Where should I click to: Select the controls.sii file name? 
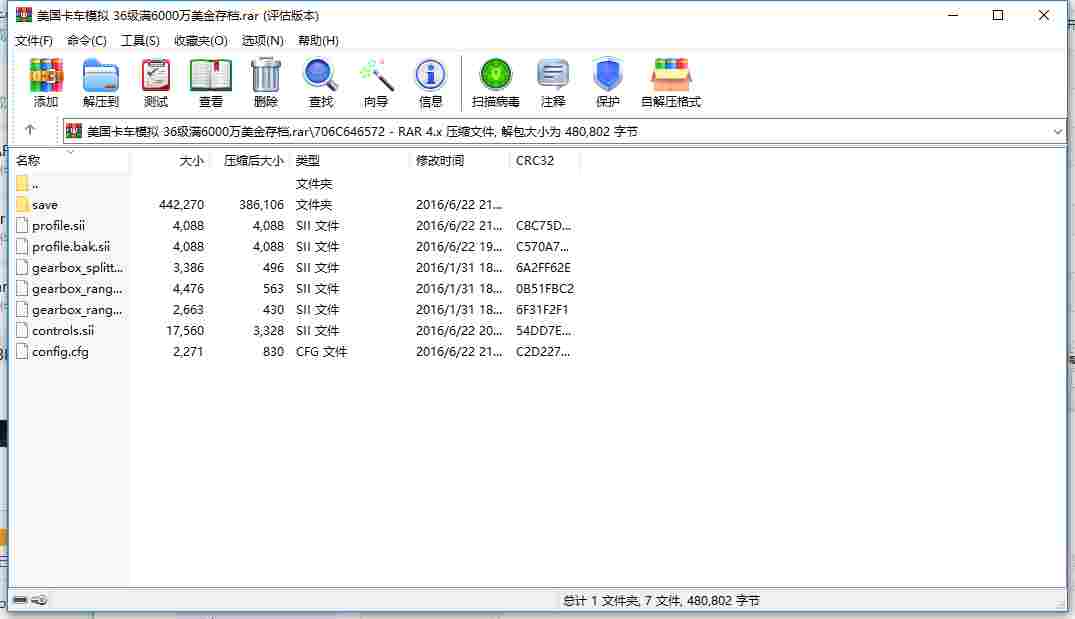point(63,331)
